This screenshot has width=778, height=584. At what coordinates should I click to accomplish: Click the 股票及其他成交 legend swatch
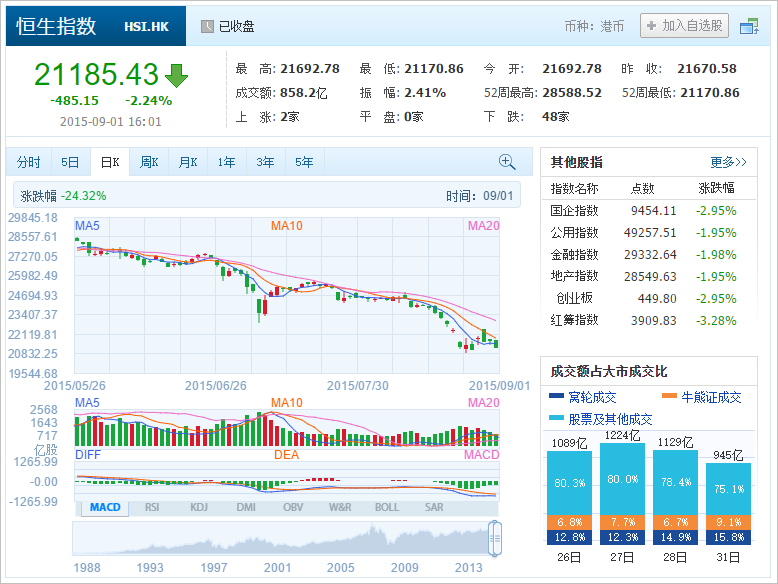click(x=557, y=418)
